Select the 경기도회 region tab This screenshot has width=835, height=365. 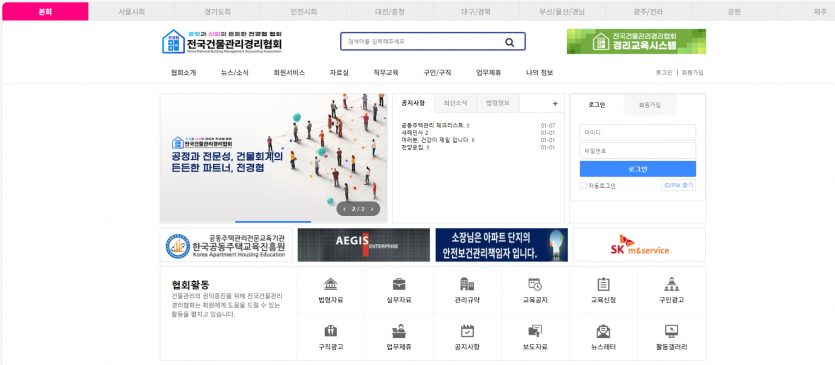pyautogui.click(x=218, y=11)
